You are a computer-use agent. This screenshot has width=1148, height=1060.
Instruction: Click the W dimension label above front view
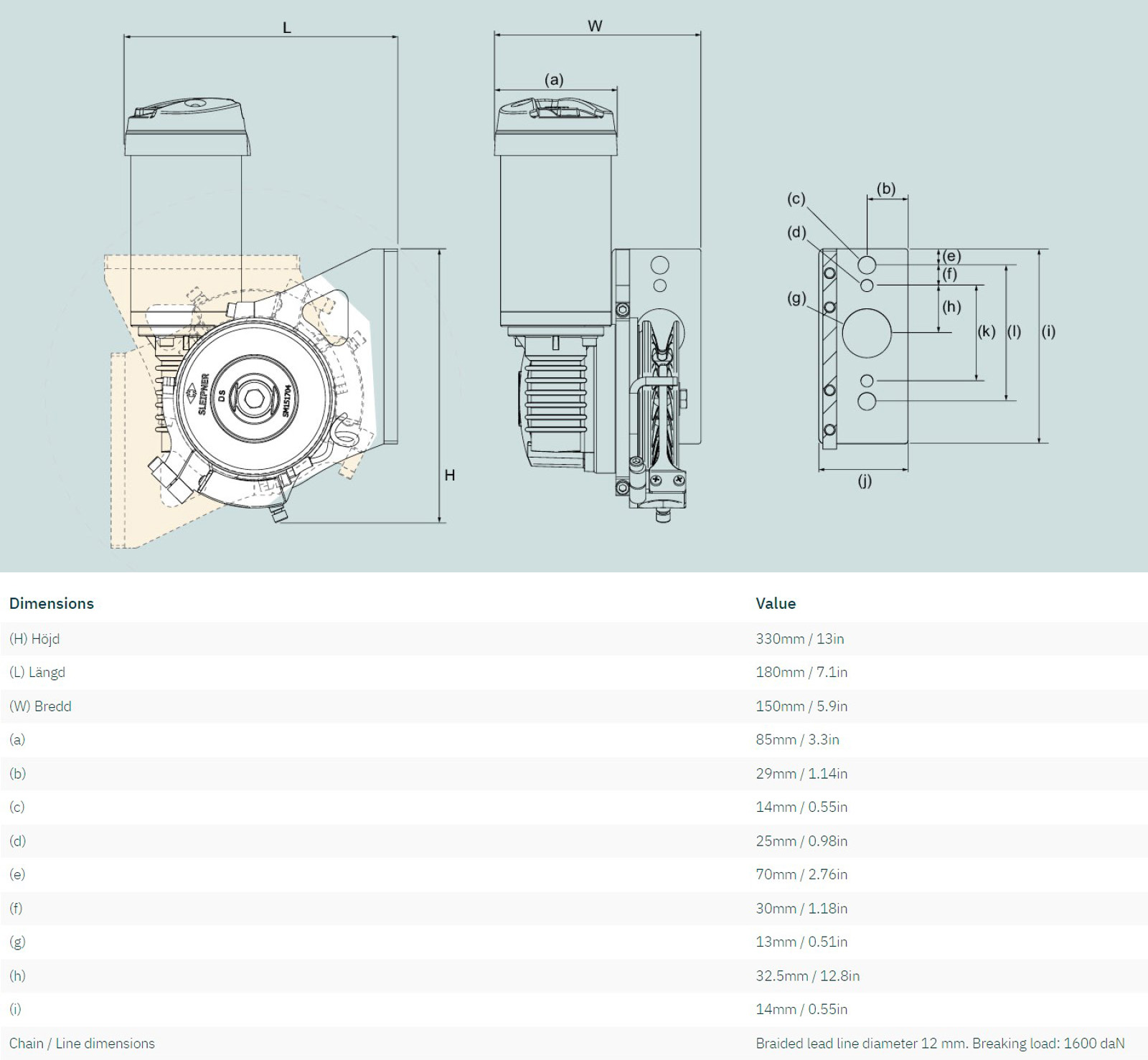(595, 27)
